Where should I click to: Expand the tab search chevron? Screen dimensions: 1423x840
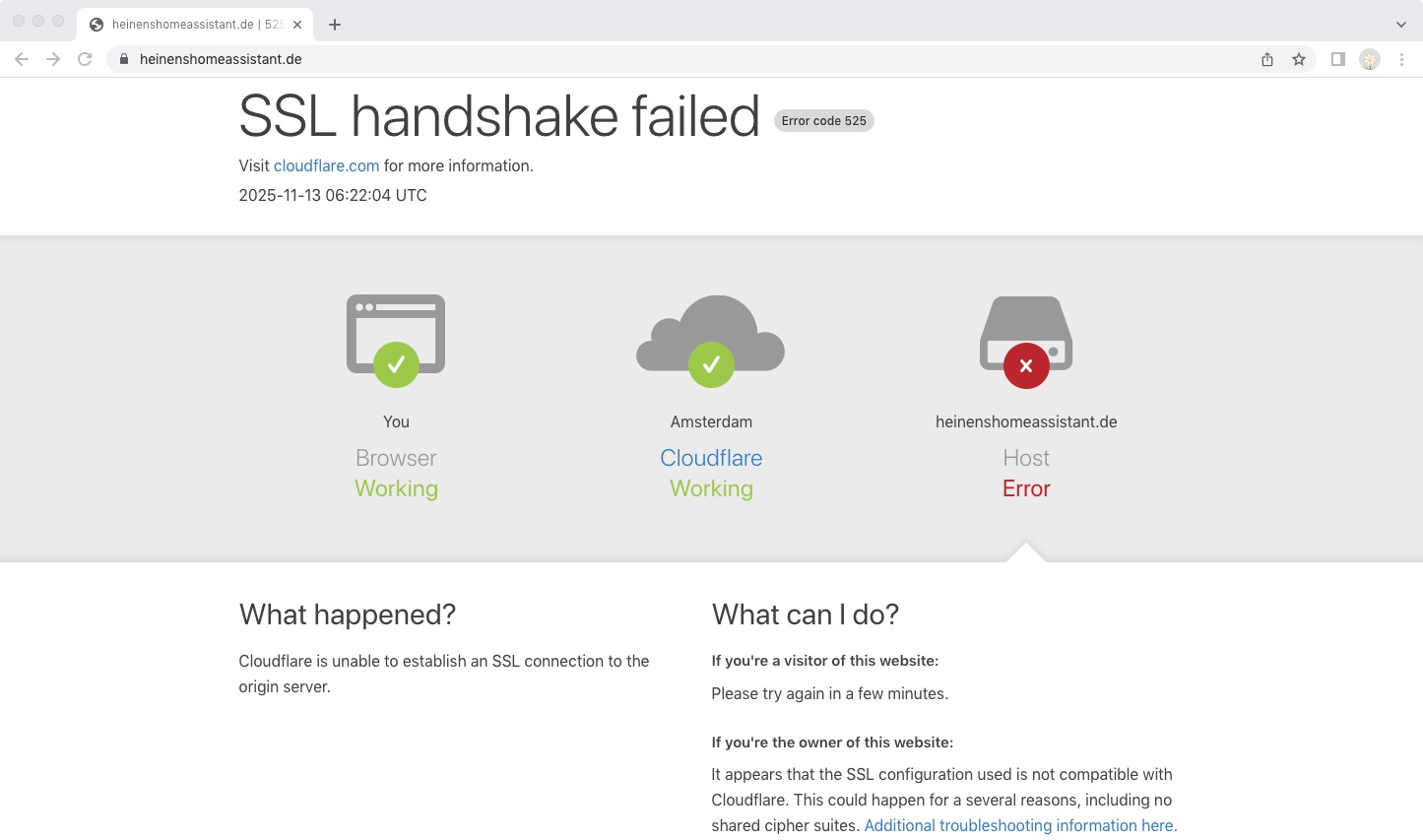1401,25
